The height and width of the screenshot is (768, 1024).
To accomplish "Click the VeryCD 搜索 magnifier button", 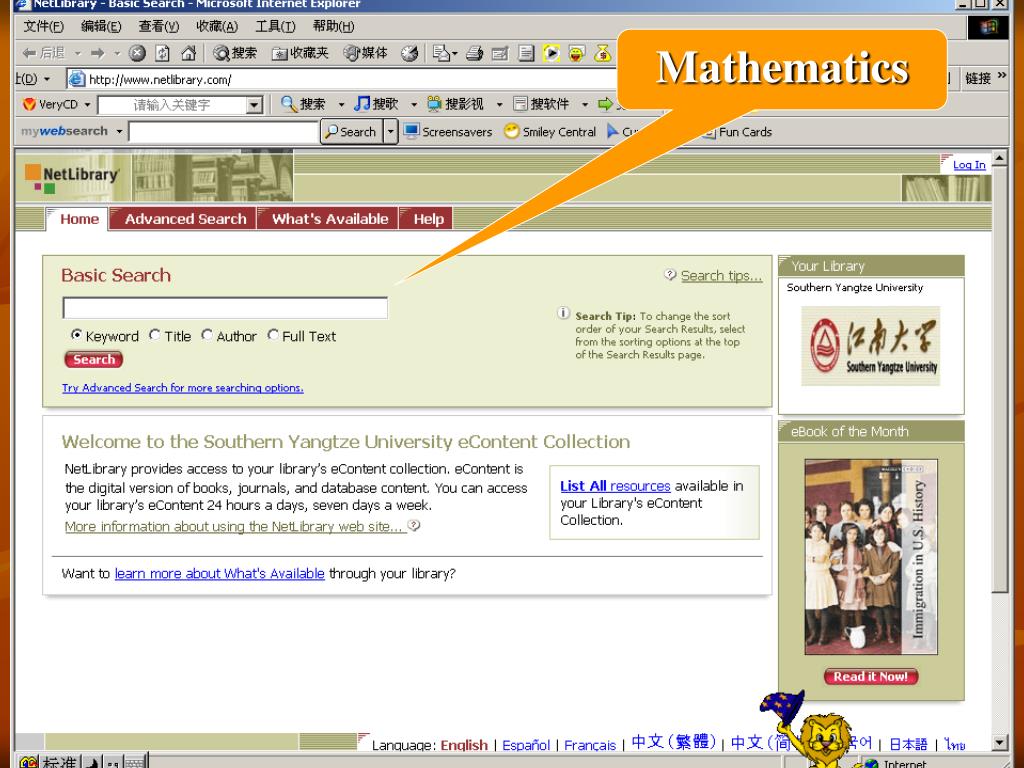I will (303, 104).
